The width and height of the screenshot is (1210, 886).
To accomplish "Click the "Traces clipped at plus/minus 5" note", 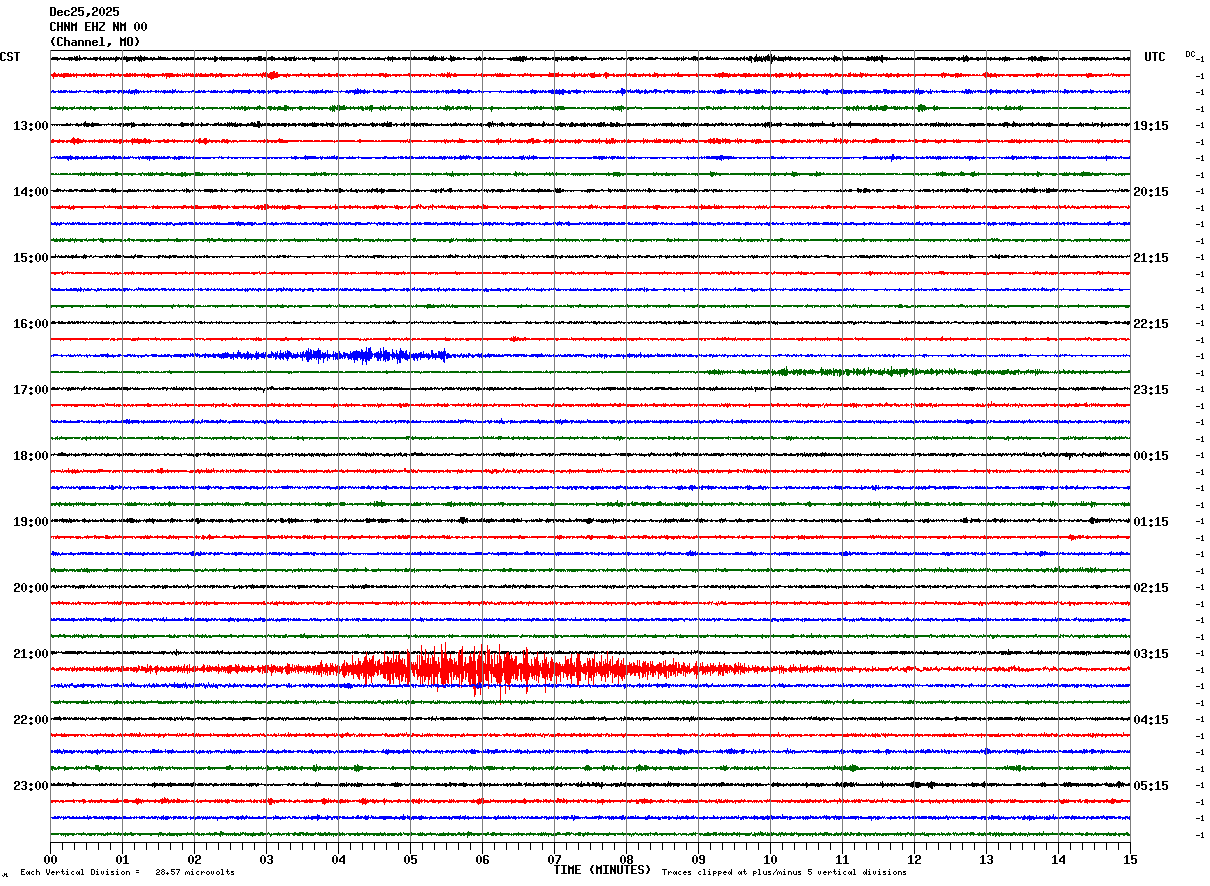I will pos(784,873).
